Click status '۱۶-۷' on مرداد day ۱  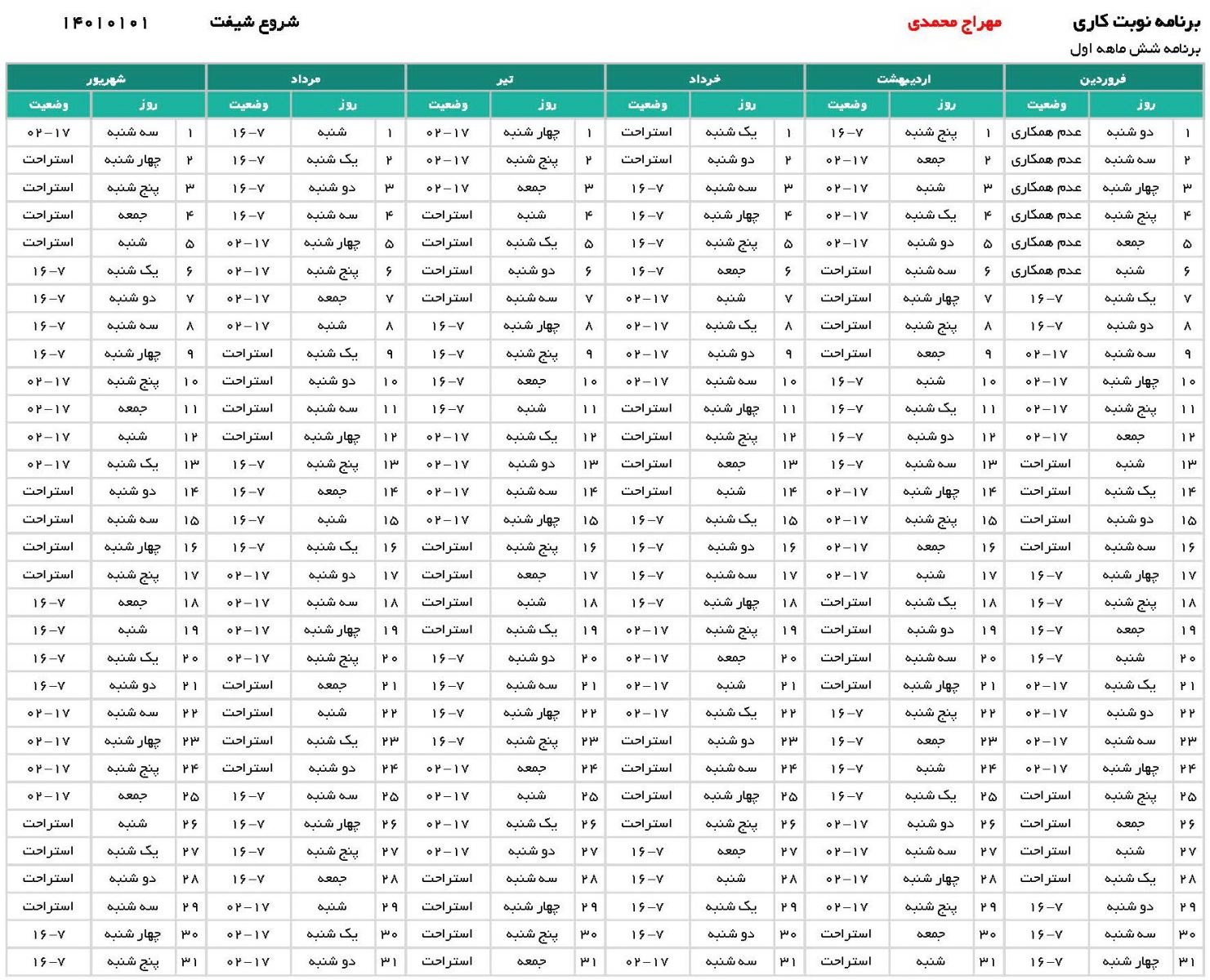coord(248,132)
